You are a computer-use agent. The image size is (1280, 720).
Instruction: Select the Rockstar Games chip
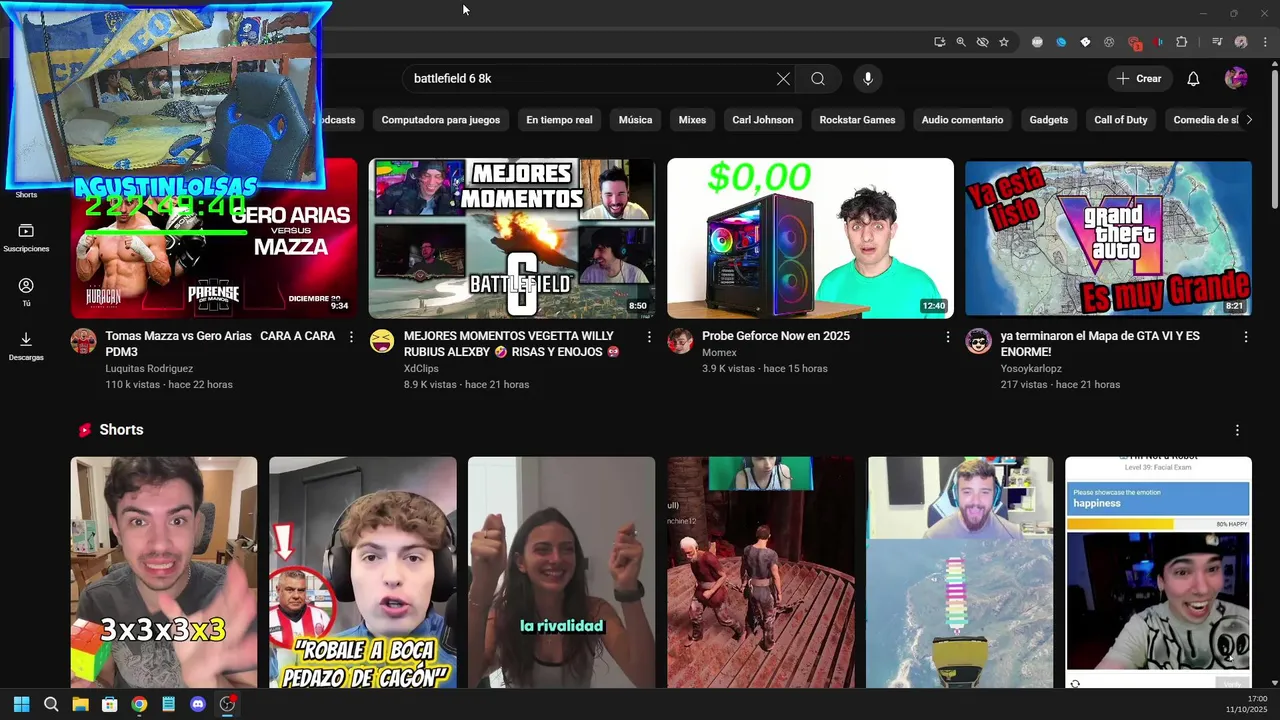coord(857,120)
